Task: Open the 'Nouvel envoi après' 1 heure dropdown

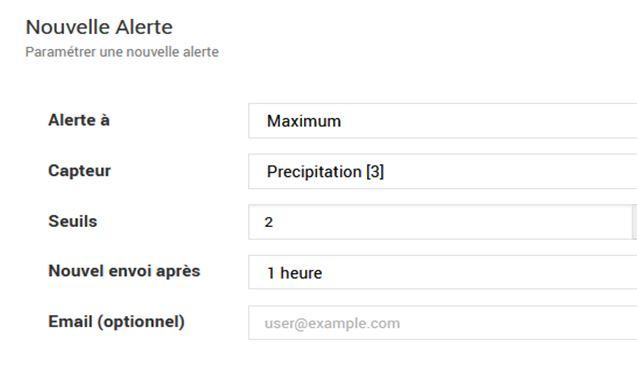Action: tap(443, 272)
